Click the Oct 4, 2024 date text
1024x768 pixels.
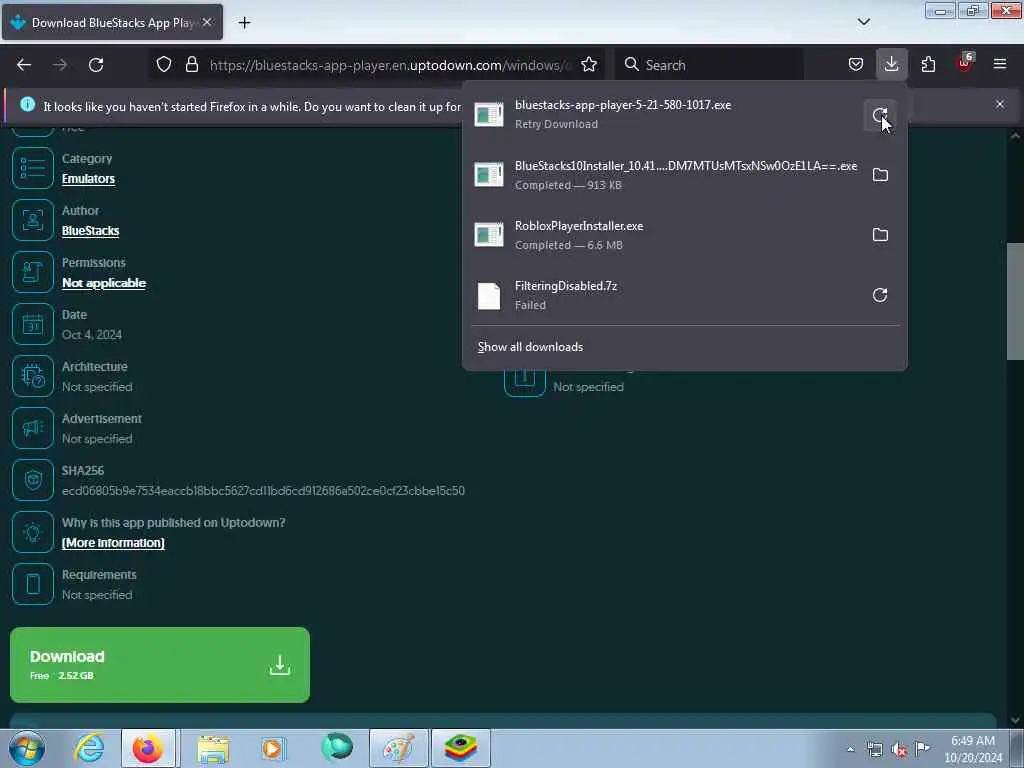point(92,334)
